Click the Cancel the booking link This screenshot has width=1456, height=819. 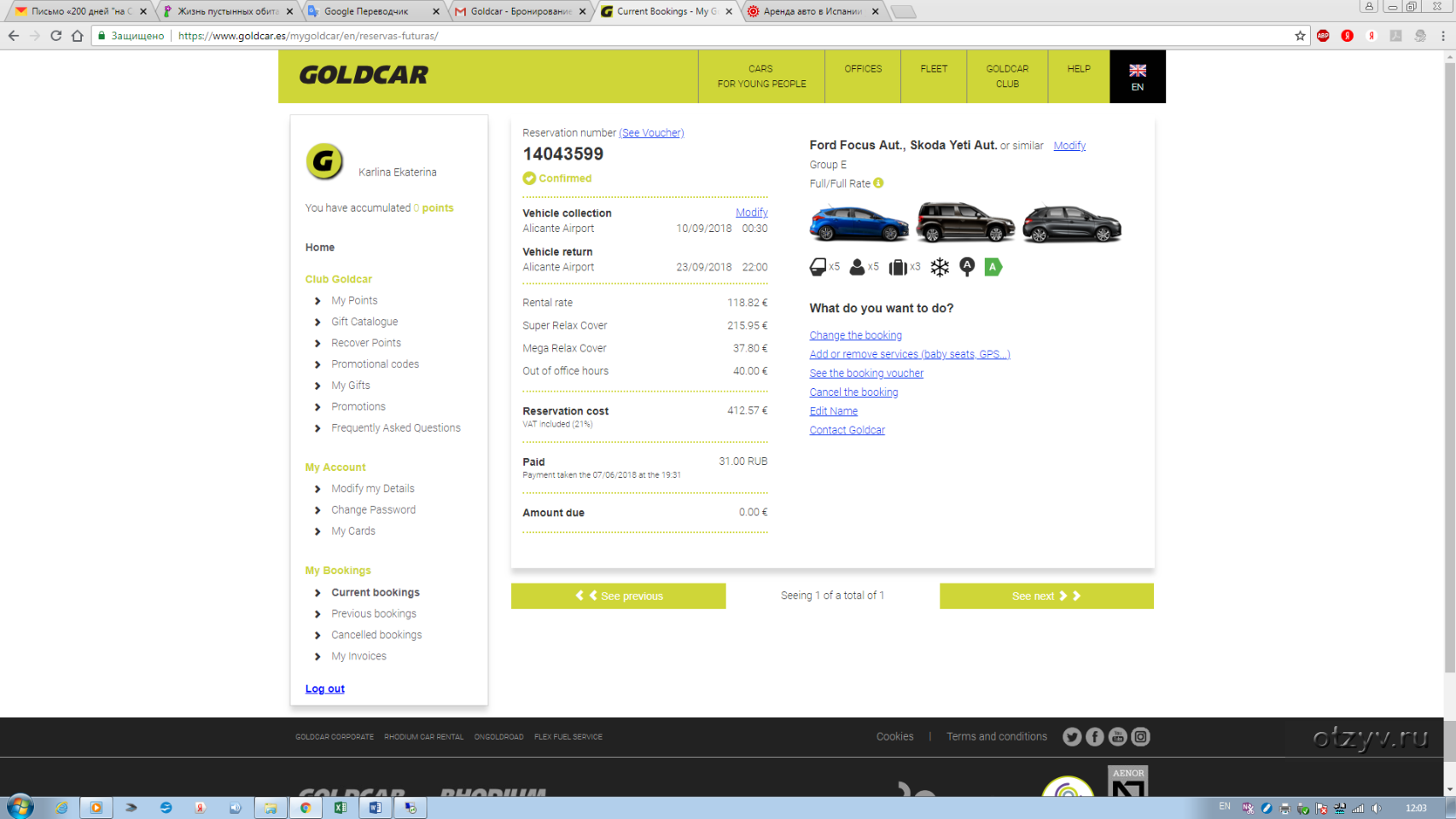tap(853, 392)
